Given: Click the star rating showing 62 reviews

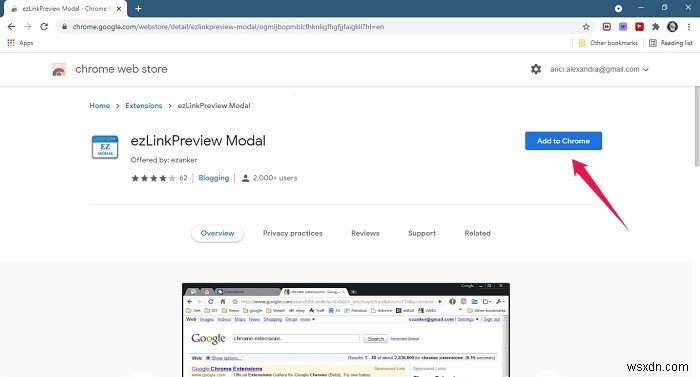Looking at the screenshot, I should pyautogui.click(x=159, y=178).
